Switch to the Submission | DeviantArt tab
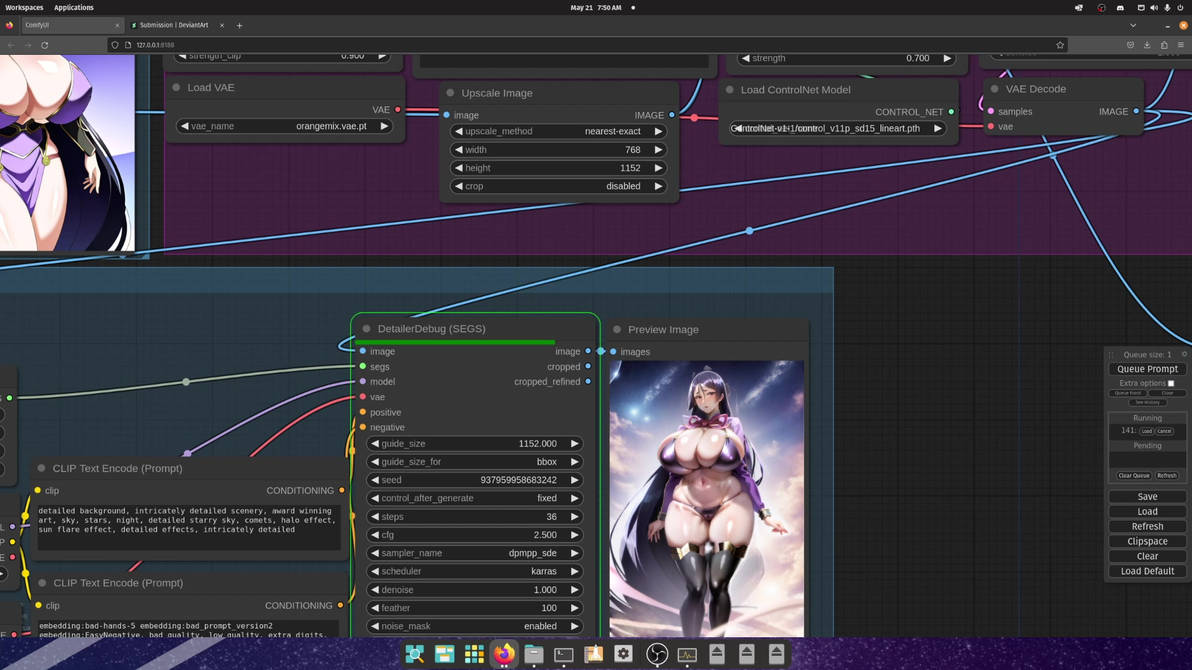Image resolution: width=1192 pixels, height=670 pixels. pyautogui.click(x=174, y=25)
